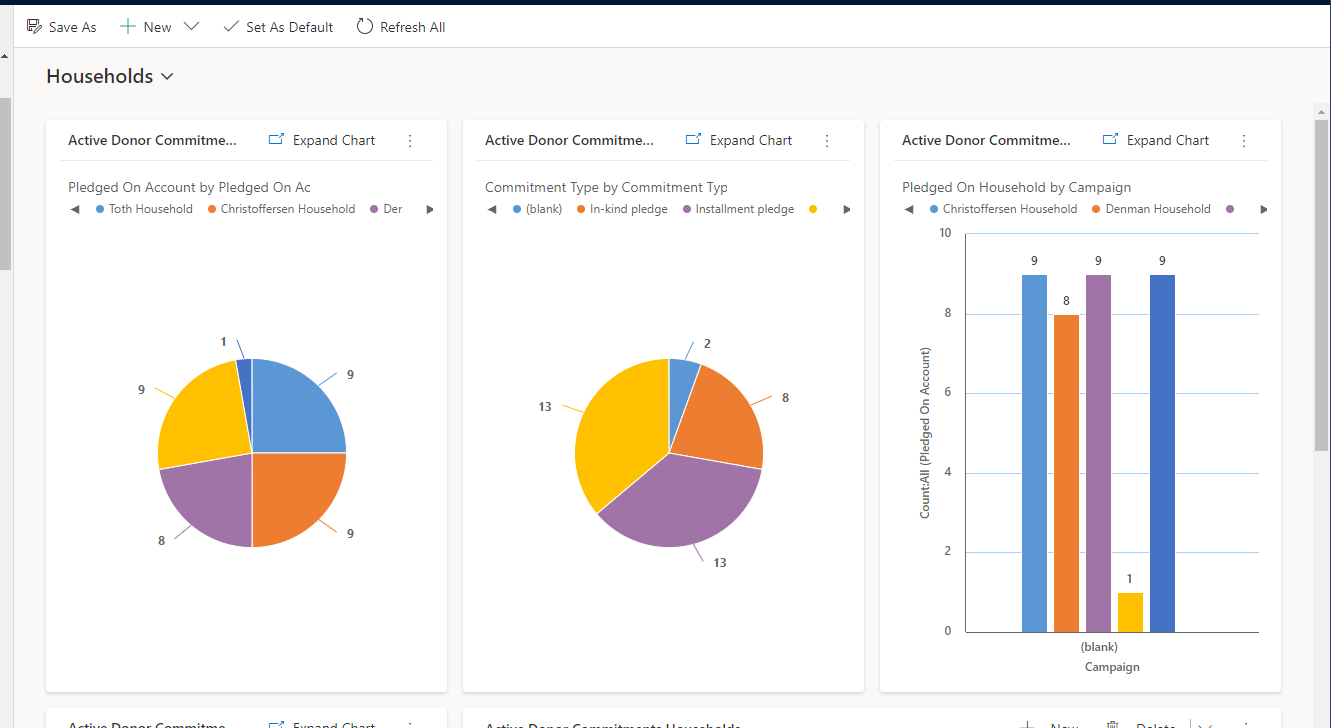
Task: Click the 'Commitment Type by Commitment Typ' chart title
Action: pyautogui.click(x=606, y=187)
